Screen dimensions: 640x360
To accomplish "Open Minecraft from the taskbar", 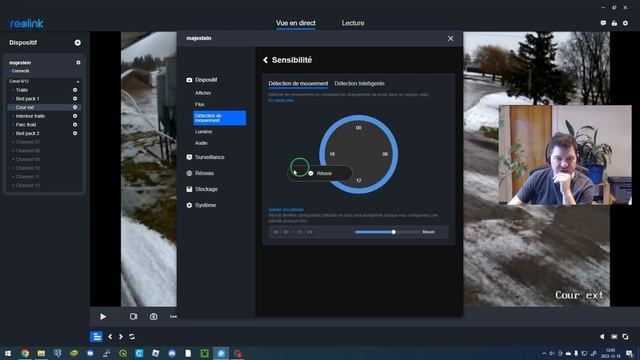I will (x=204, y=353).
